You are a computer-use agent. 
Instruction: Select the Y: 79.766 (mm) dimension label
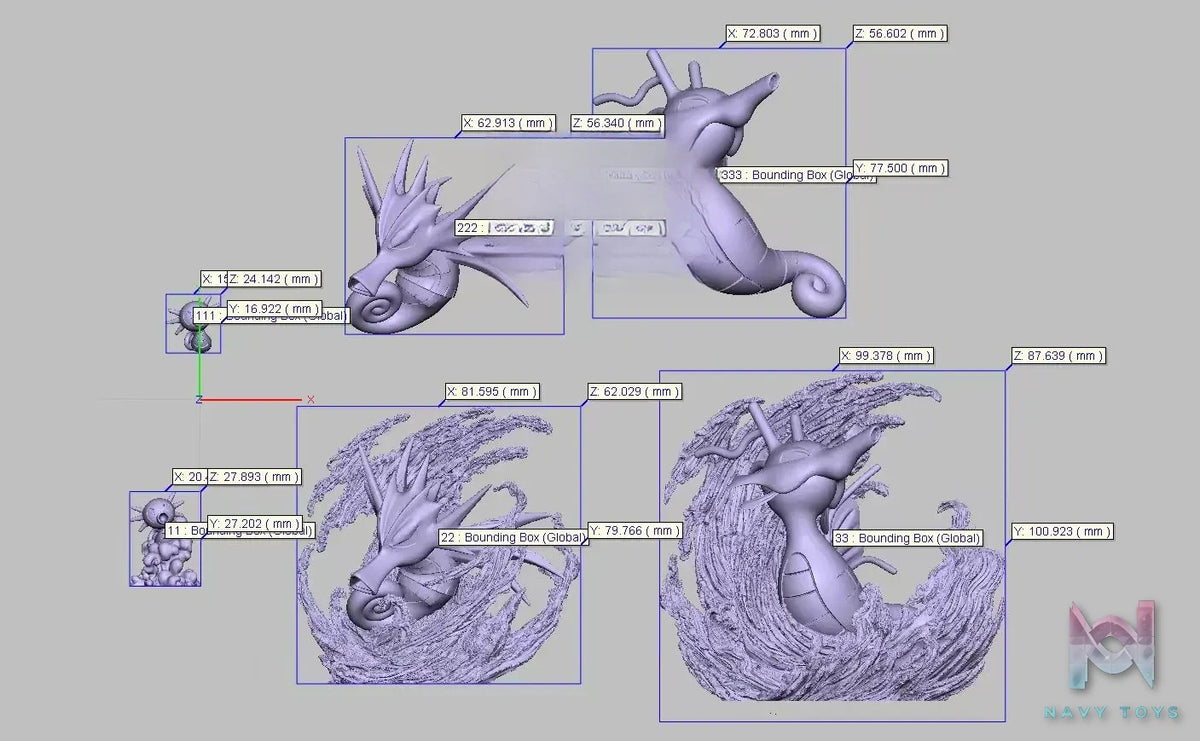pyautogui.click(x=634, y=531)
